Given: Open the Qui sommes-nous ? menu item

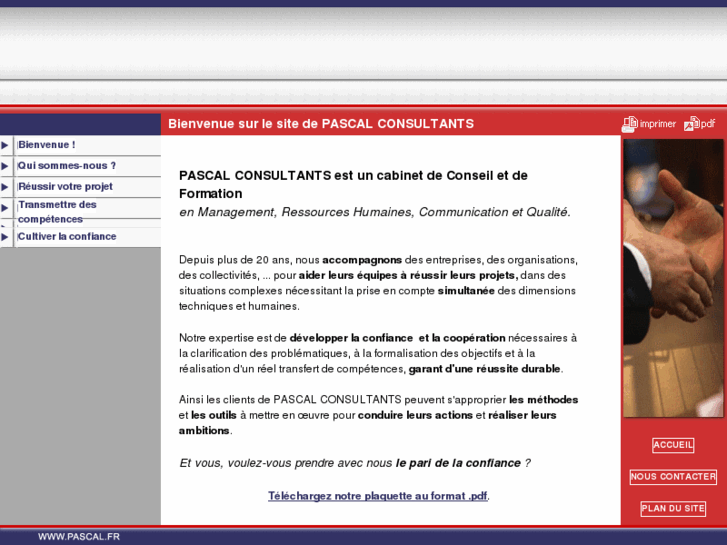Looking at the screenshot, I should (x=67, y=166).
